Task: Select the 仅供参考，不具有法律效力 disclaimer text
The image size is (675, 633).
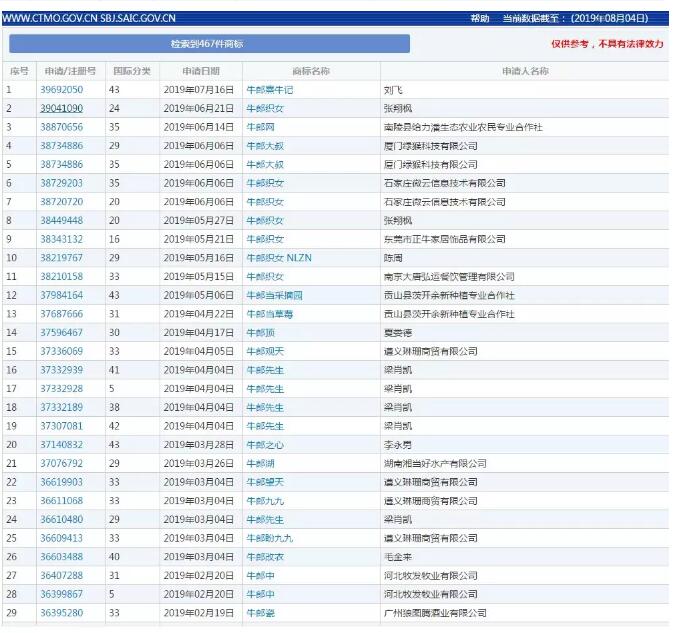Action: pos(607,44)
